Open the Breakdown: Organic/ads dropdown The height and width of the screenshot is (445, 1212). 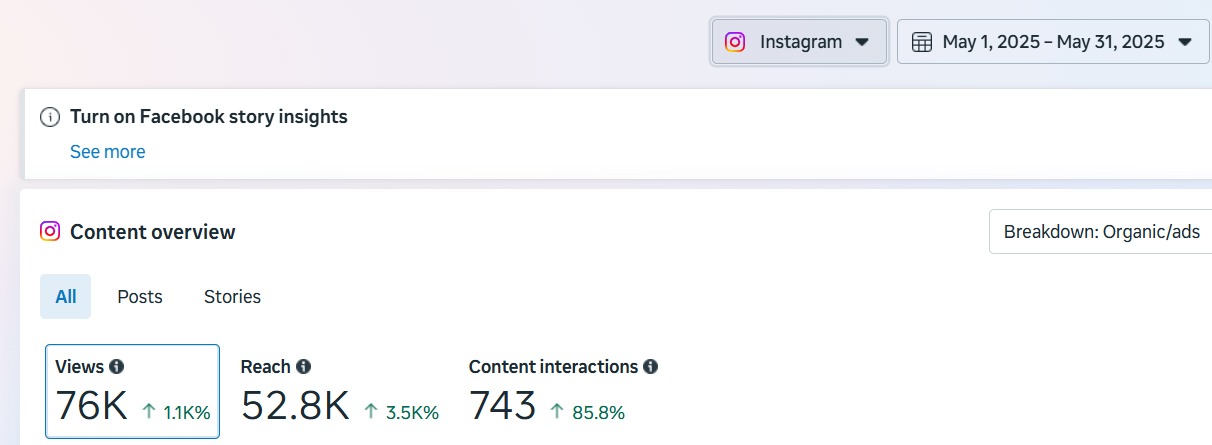tap(1100, 232)
